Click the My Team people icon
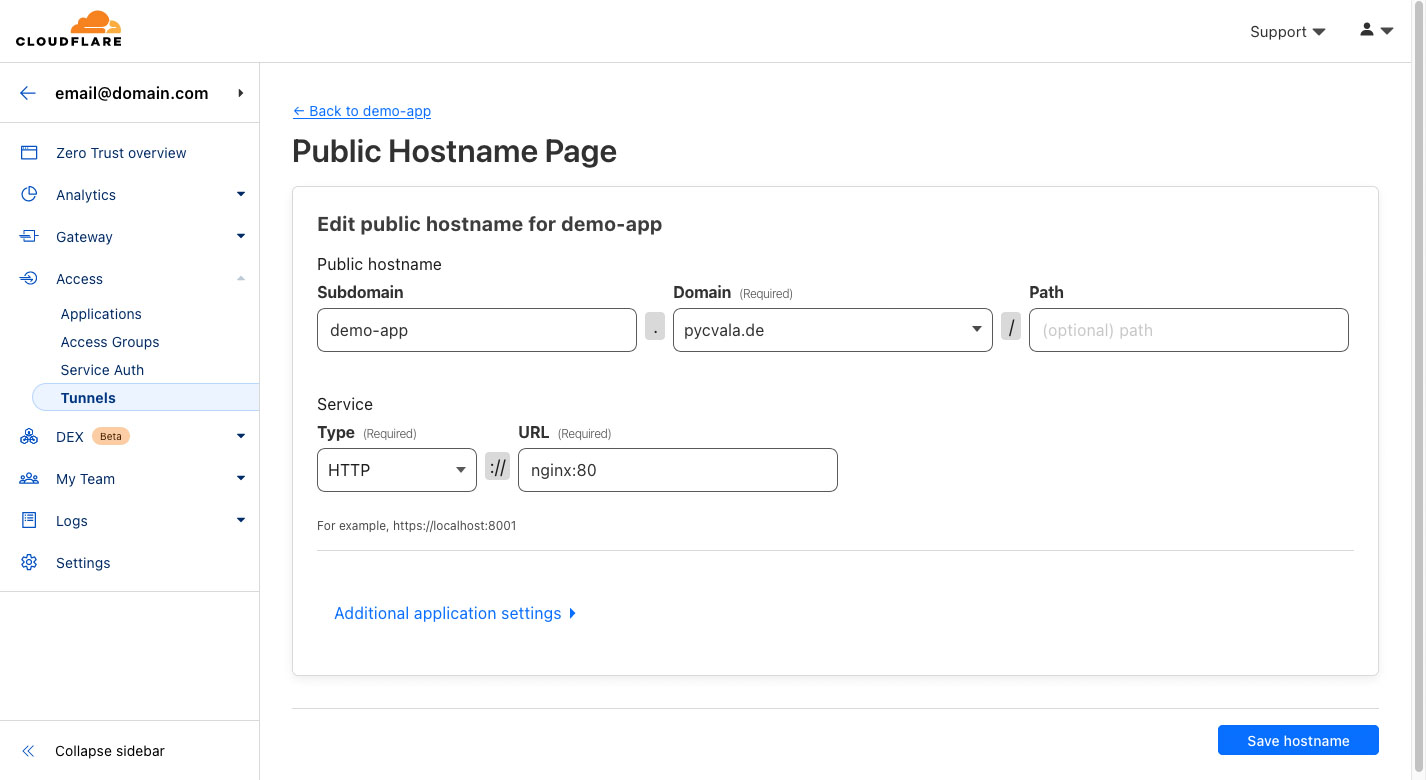This screenshot has width=1426, height=780. 29,479
